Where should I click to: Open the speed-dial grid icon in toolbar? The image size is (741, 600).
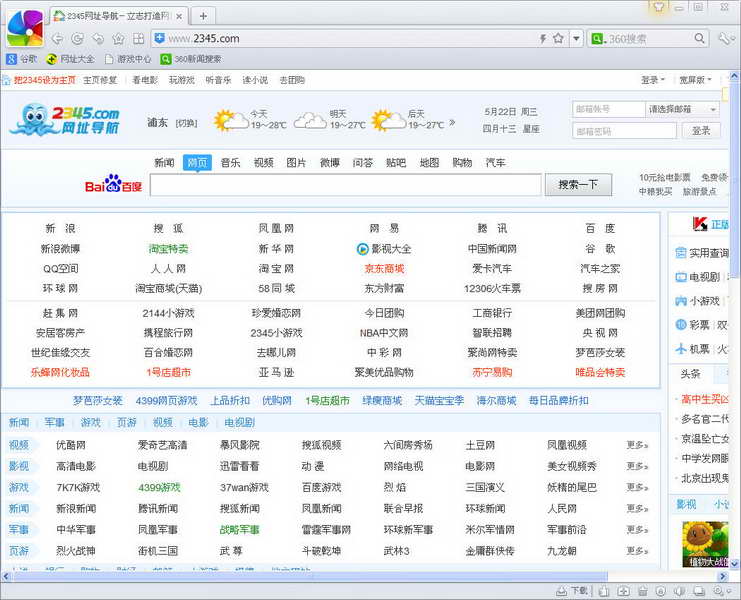(138, 39)
